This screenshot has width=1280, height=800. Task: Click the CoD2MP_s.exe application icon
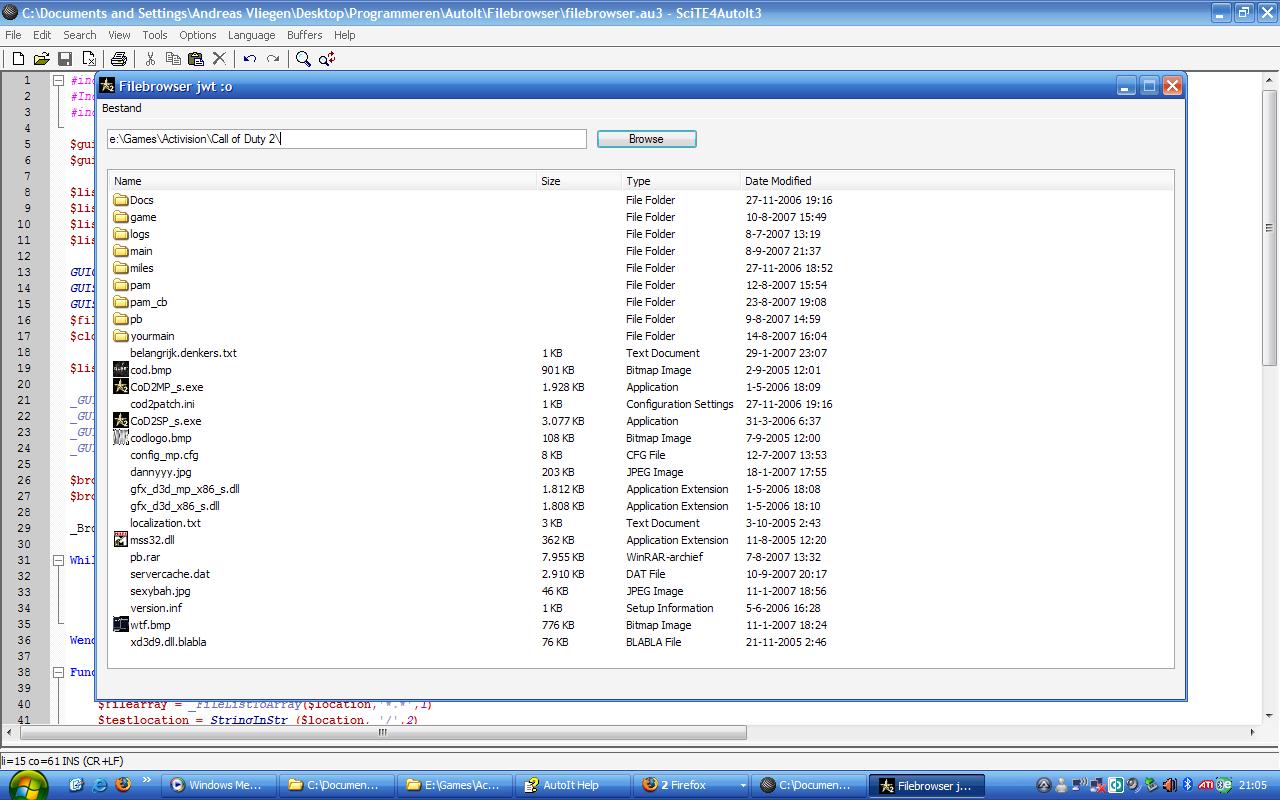(121, 387)
